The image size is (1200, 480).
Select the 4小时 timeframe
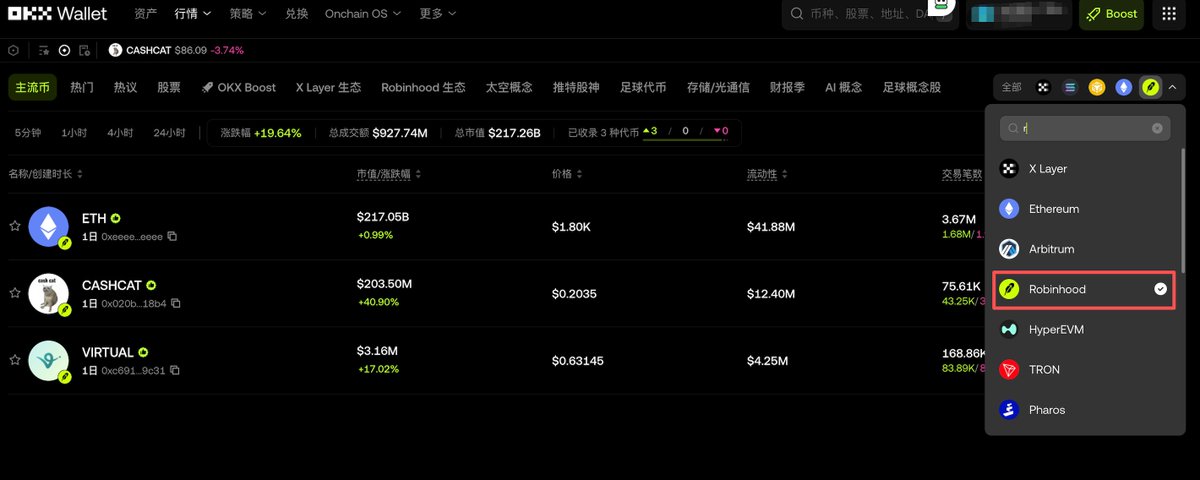coord(120,132)
